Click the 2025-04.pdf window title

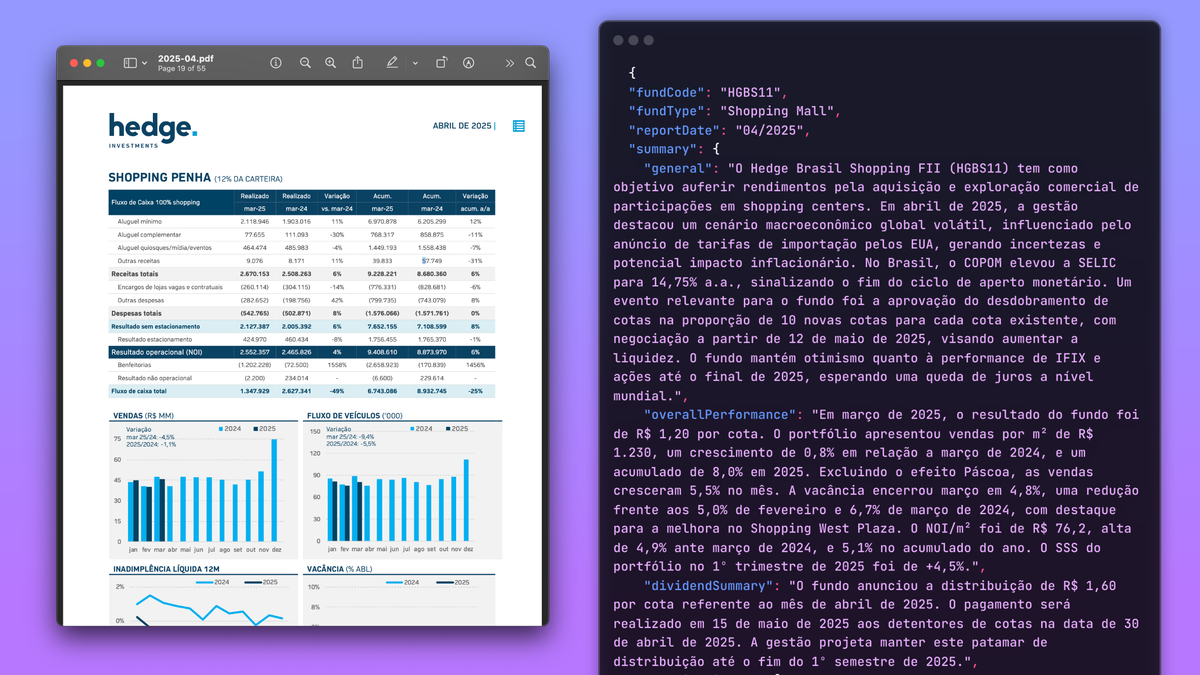tap(185, 59)
